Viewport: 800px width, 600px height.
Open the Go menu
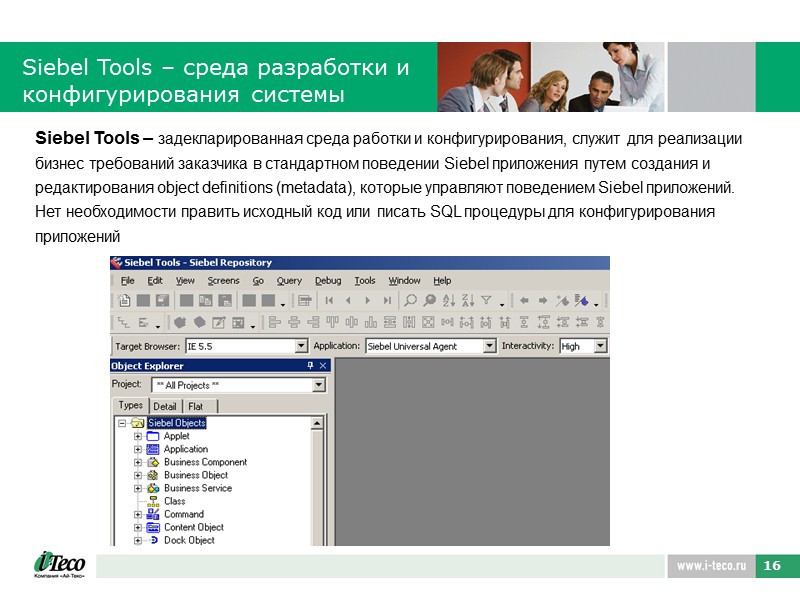pyautogui.click(x=258, y=281)
